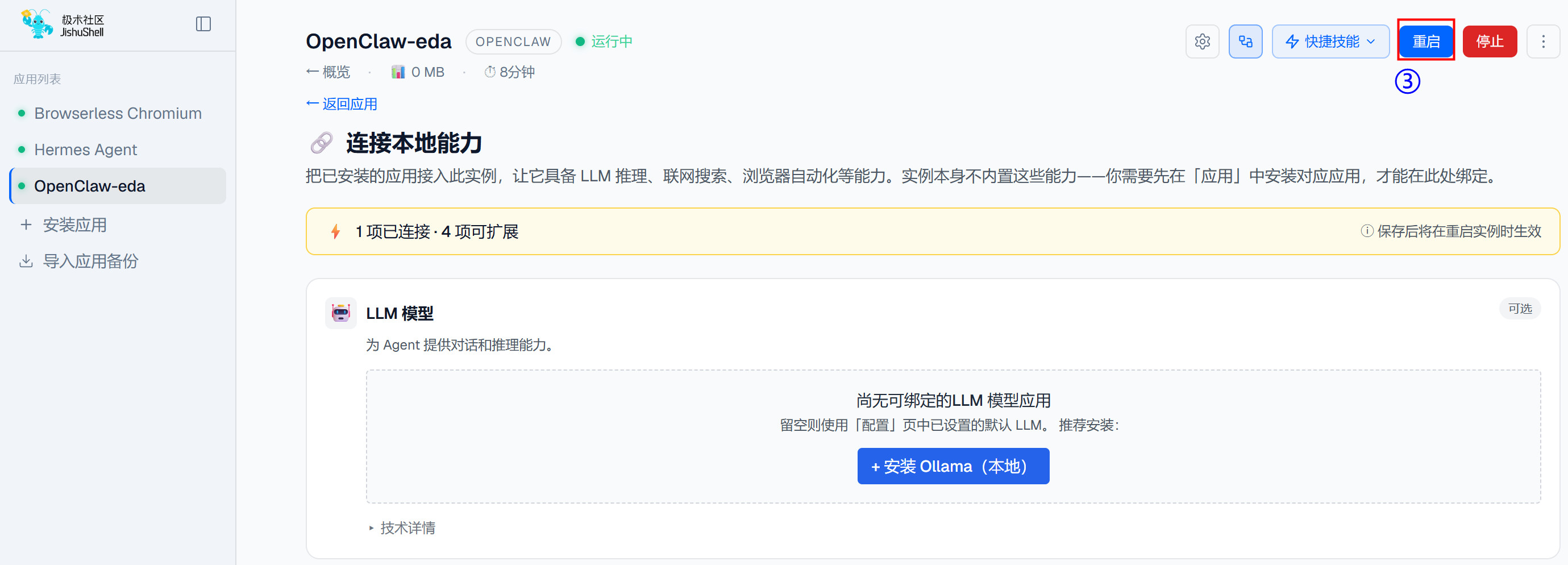The image size is (1568, 565).
Task: Click the import download icon
Action: pyautogui.click(x=26, y=261)
